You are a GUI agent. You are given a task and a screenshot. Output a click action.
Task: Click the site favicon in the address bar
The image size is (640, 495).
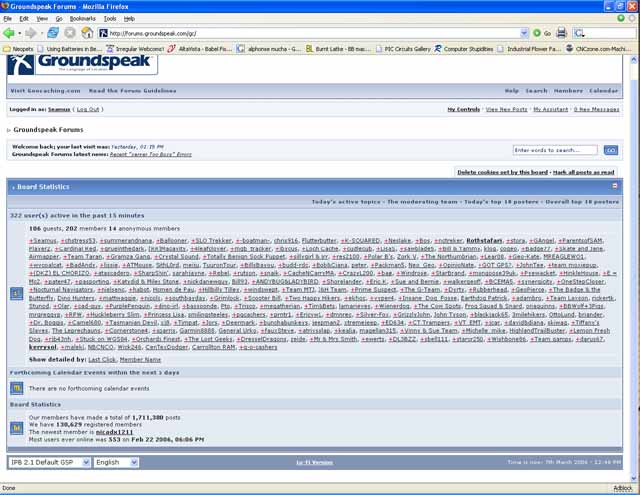pyautogui.click(x=104, y=33)
